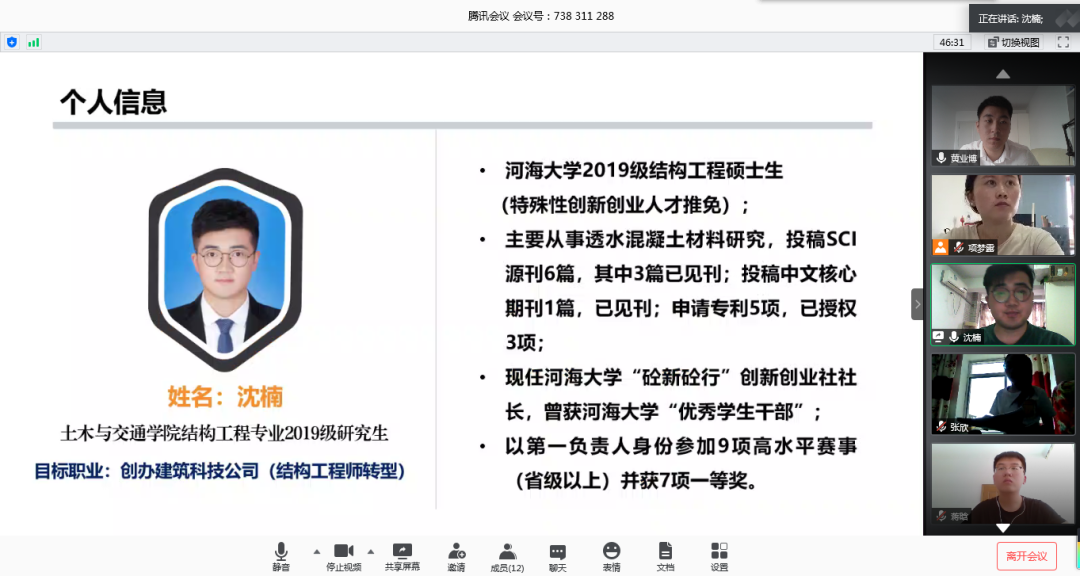This screenshot has width=1080, height=576.
Task: Click the blue security shield icon
Action: click(12, 42)
